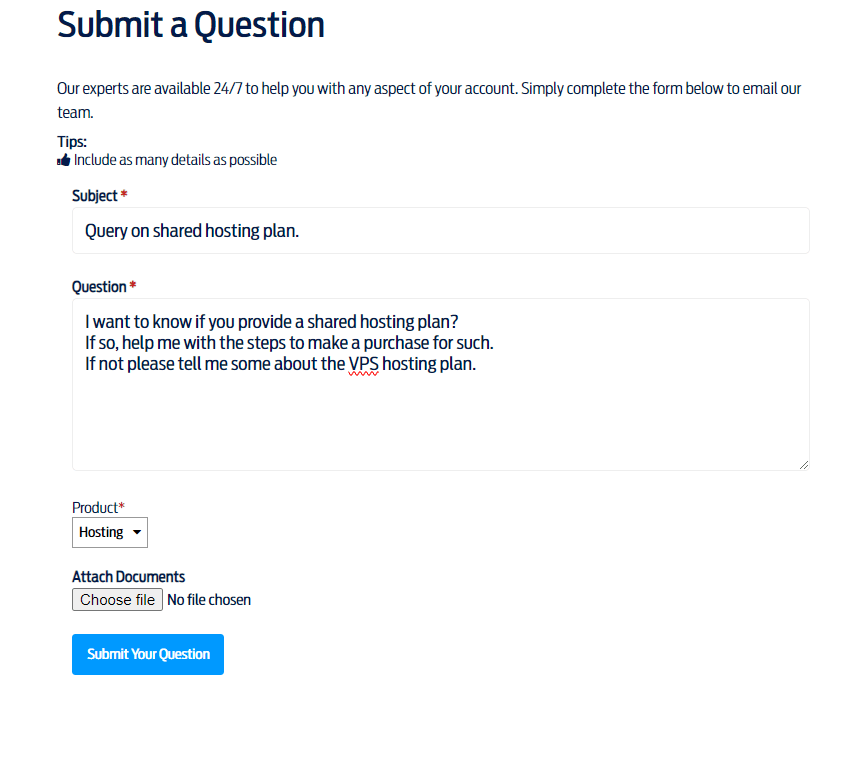Click the Choose file button

117,599
